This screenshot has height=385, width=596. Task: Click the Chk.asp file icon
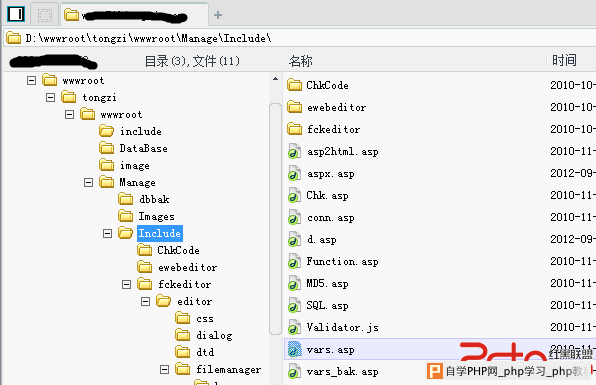[x=294, y=195]
